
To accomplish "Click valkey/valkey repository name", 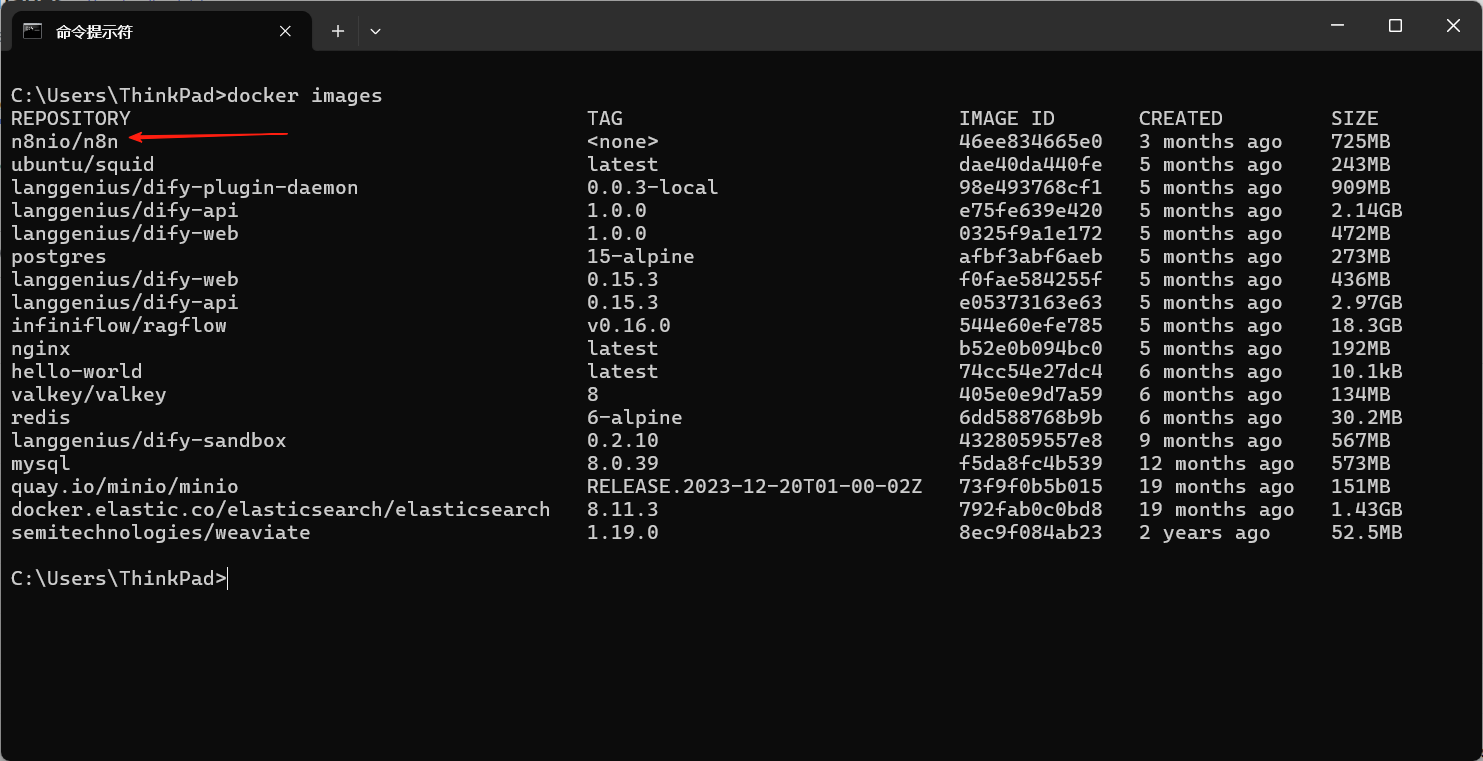I will pos(89,395).
